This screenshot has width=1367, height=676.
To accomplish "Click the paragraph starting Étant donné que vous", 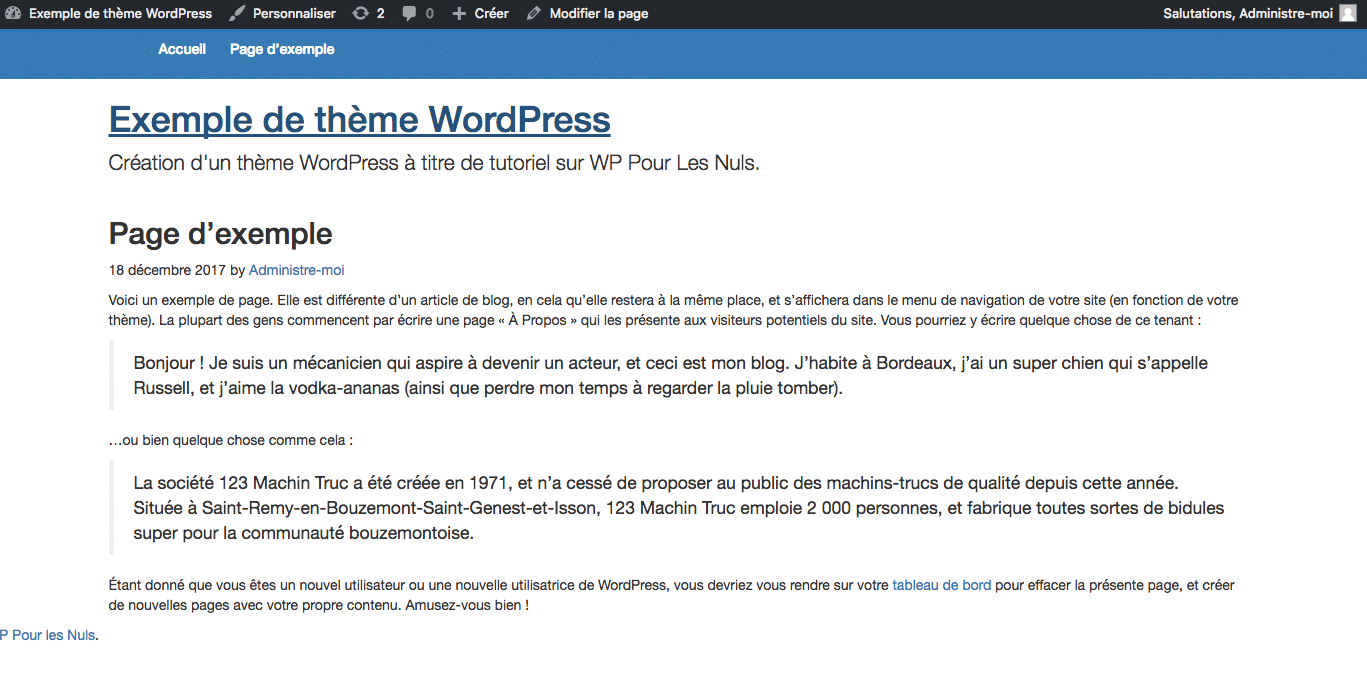I will point(672,595).
